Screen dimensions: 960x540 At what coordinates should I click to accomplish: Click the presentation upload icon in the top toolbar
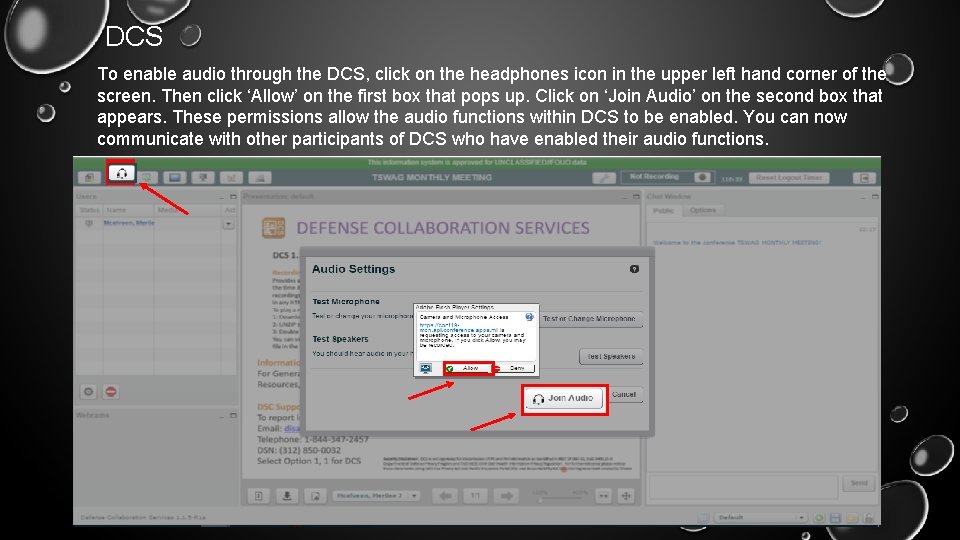[x=203, y=178]
